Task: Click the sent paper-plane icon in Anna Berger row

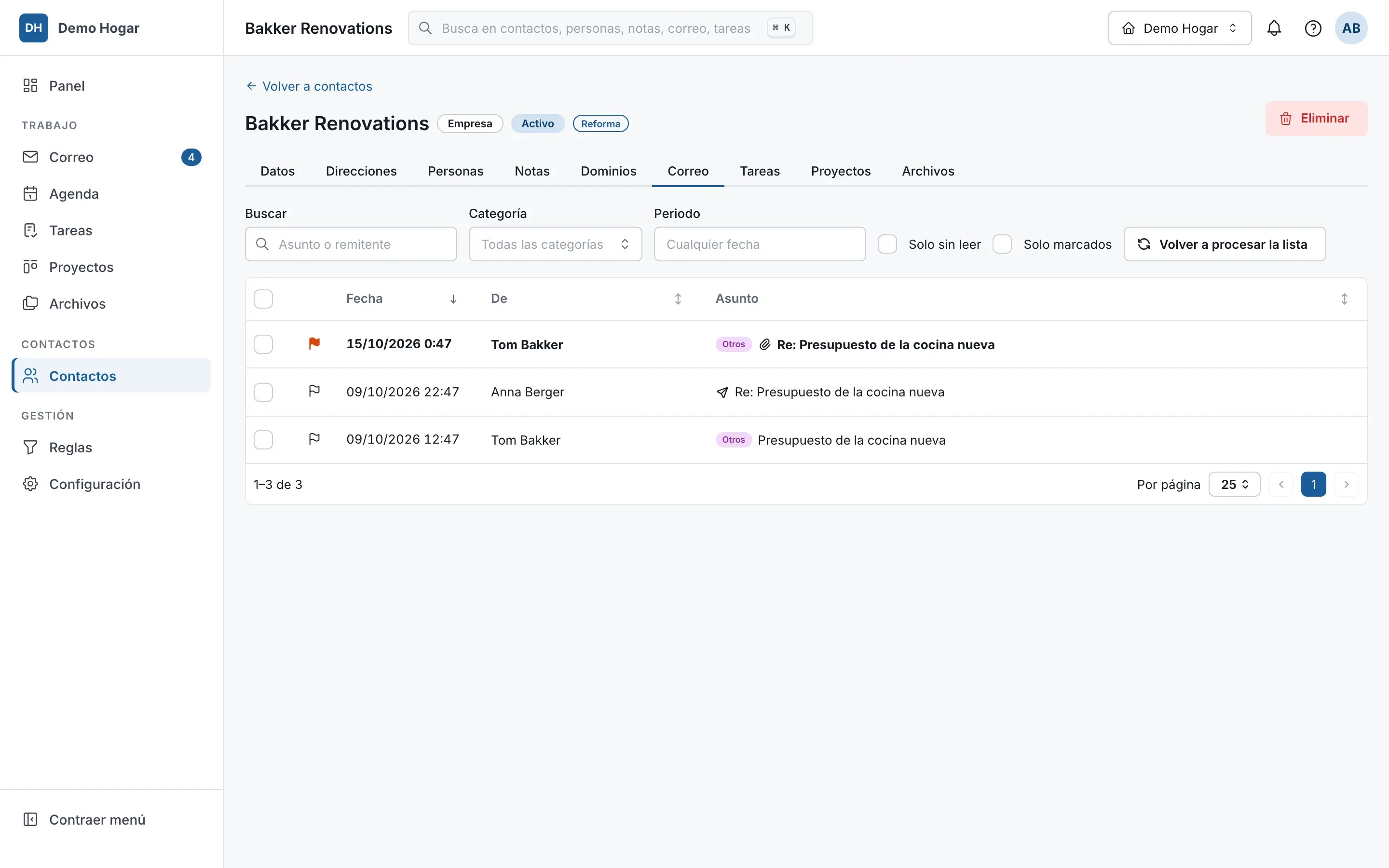Action: tap(722, 392)
